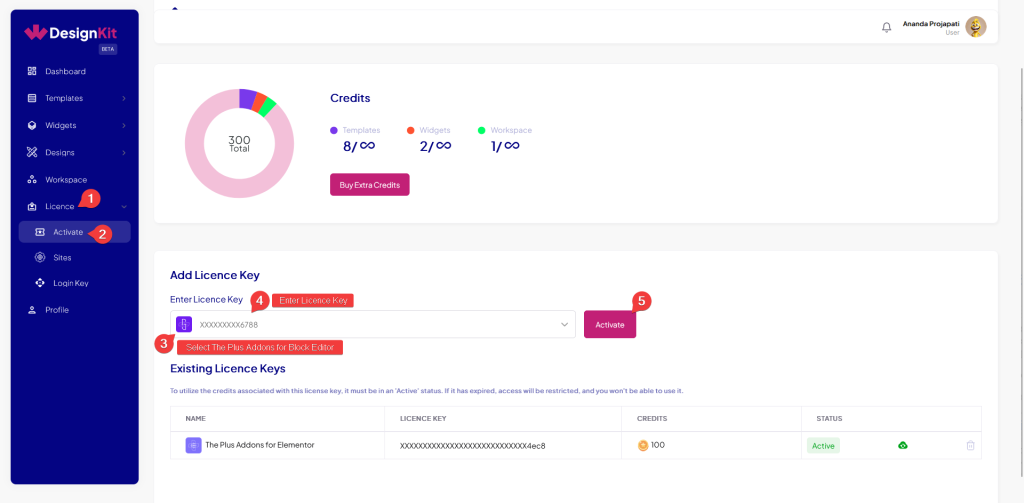Open notifications bell
Viewport: 1024px width, 503px height.
tap(886, 27)
